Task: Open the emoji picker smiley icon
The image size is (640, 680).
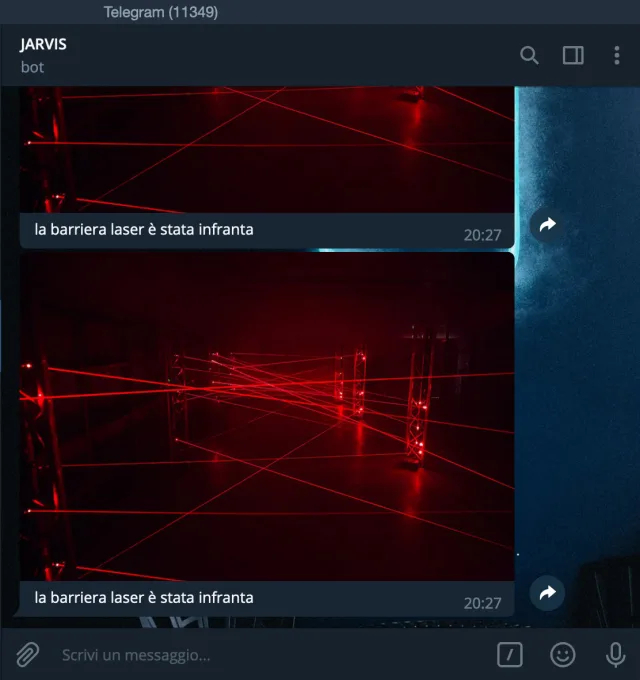Action: 562,654
